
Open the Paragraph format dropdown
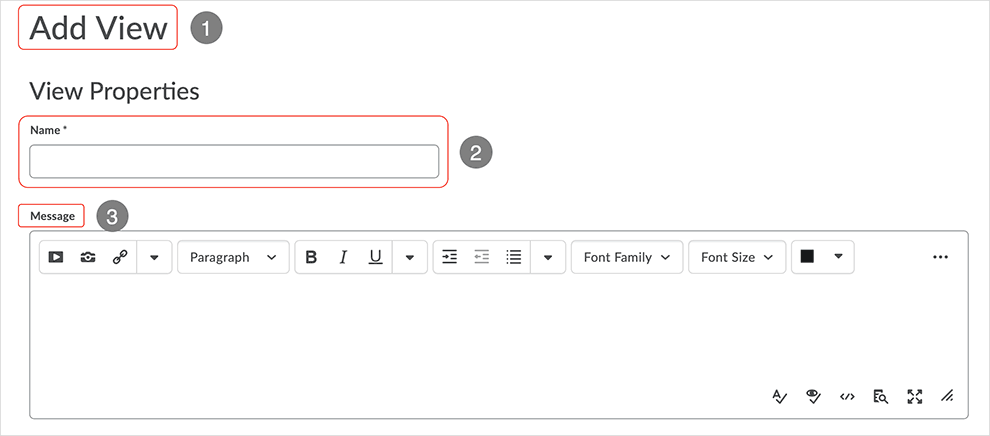[233, 257]
